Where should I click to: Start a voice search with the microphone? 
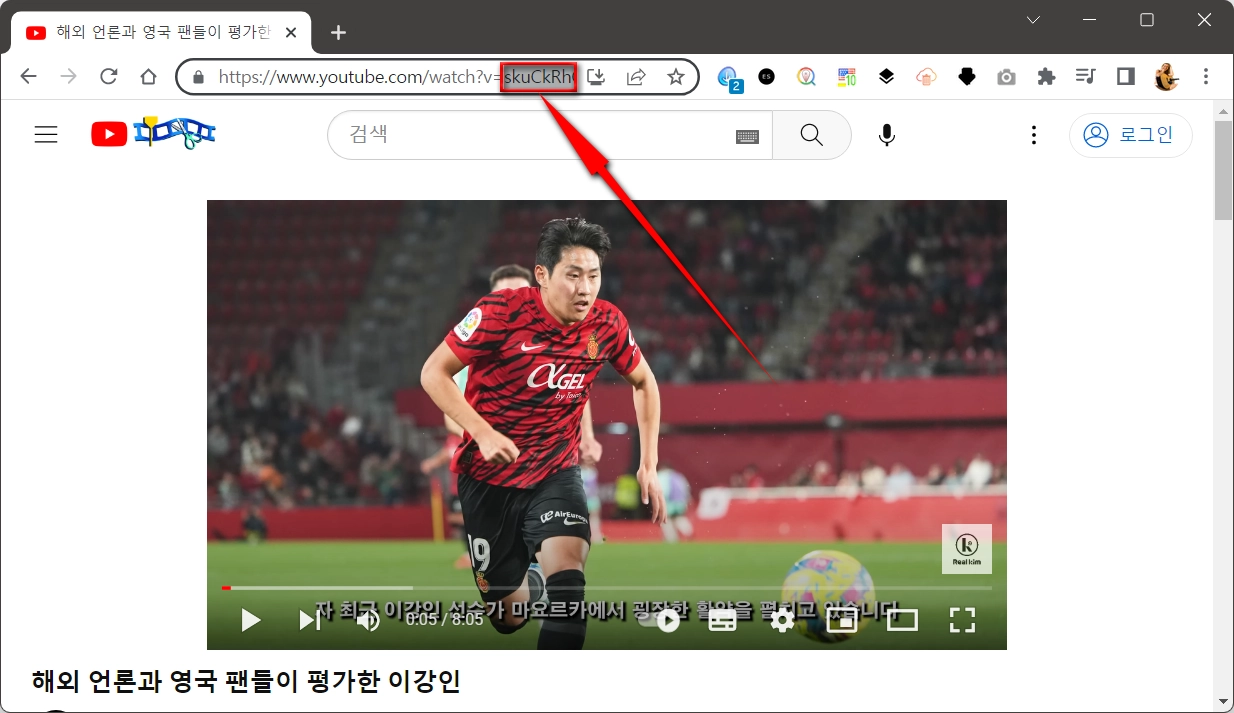point(886,134)
